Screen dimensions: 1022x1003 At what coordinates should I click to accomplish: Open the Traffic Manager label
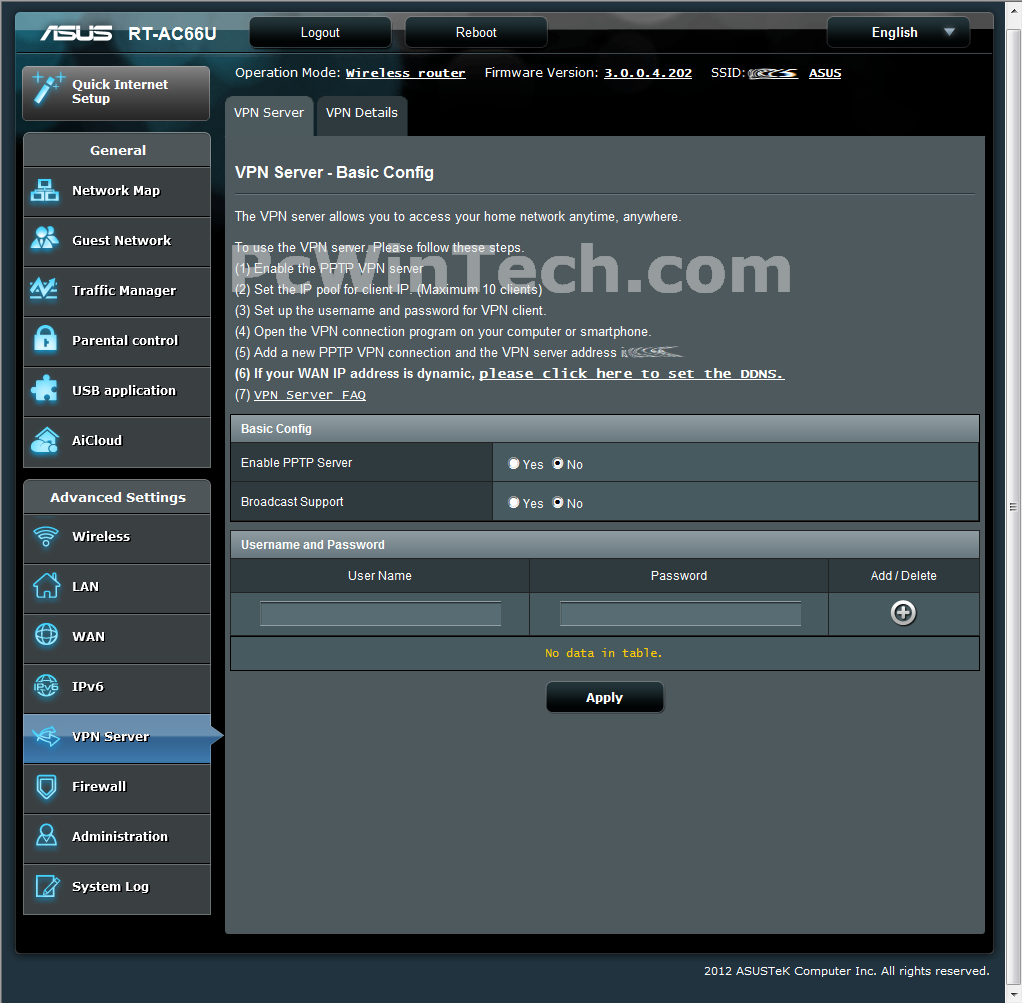(x=124, y=291)
